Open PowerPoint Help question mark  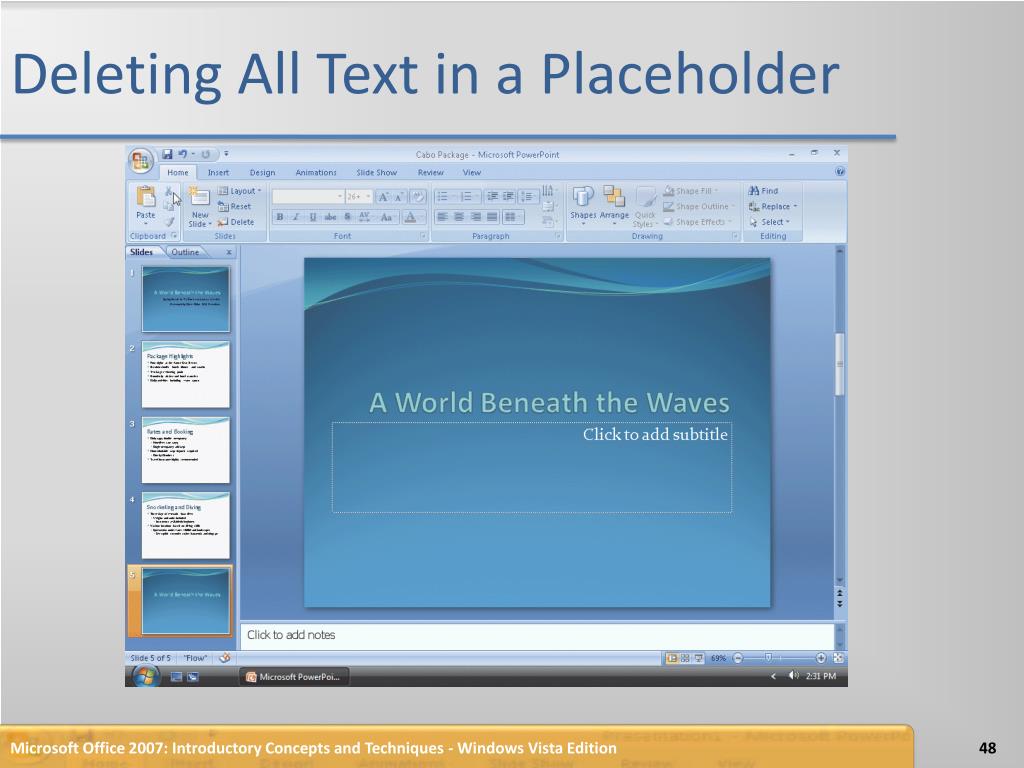(840, 172)
